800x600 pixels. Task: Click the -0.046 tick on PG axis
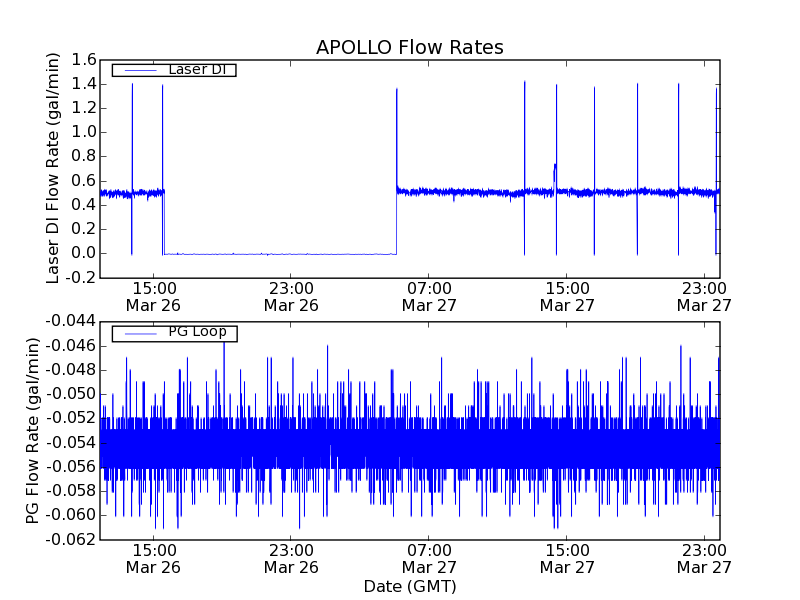(71, 346)
